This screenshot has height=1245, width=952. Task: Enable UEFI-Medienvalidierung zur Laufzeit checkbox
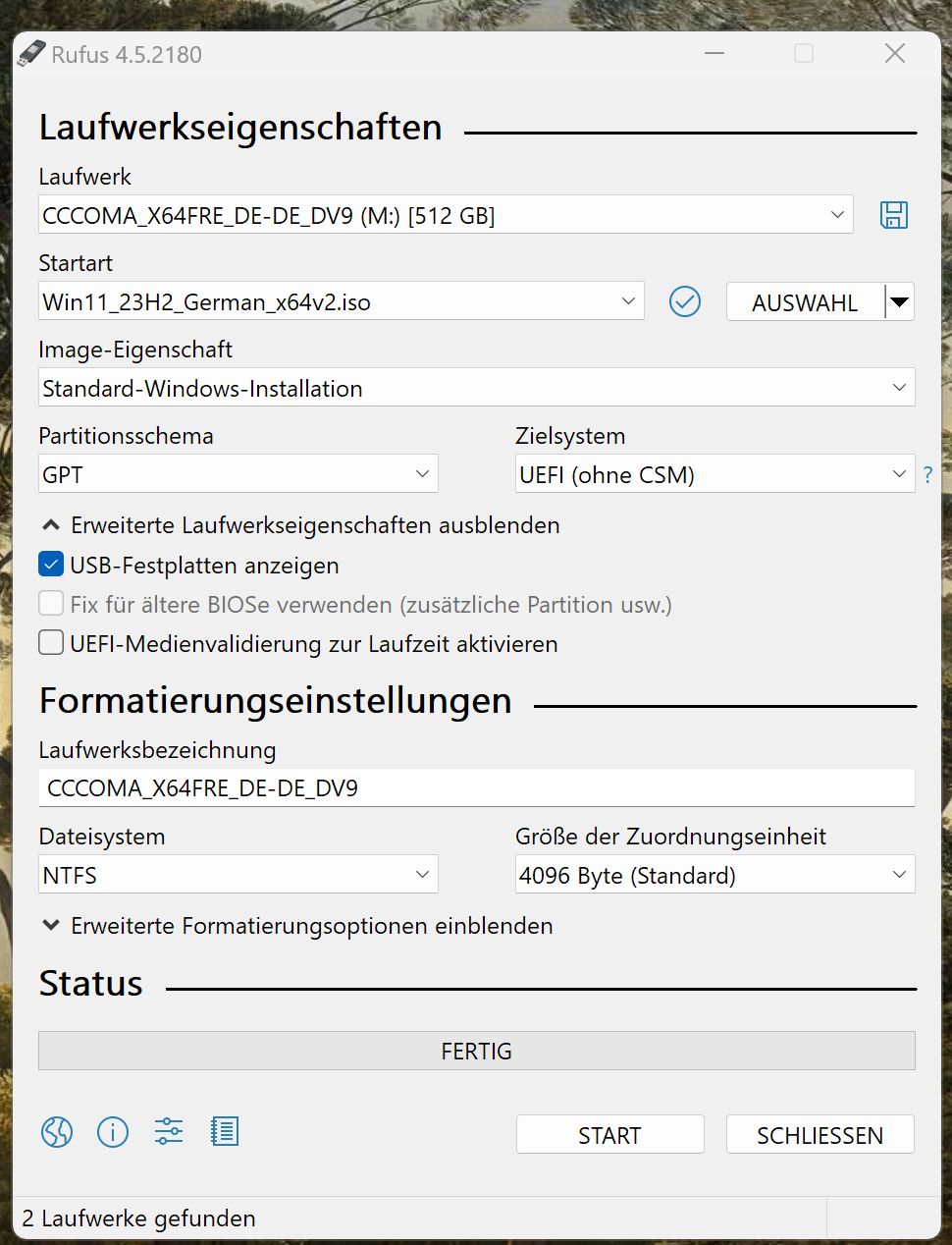51,643
